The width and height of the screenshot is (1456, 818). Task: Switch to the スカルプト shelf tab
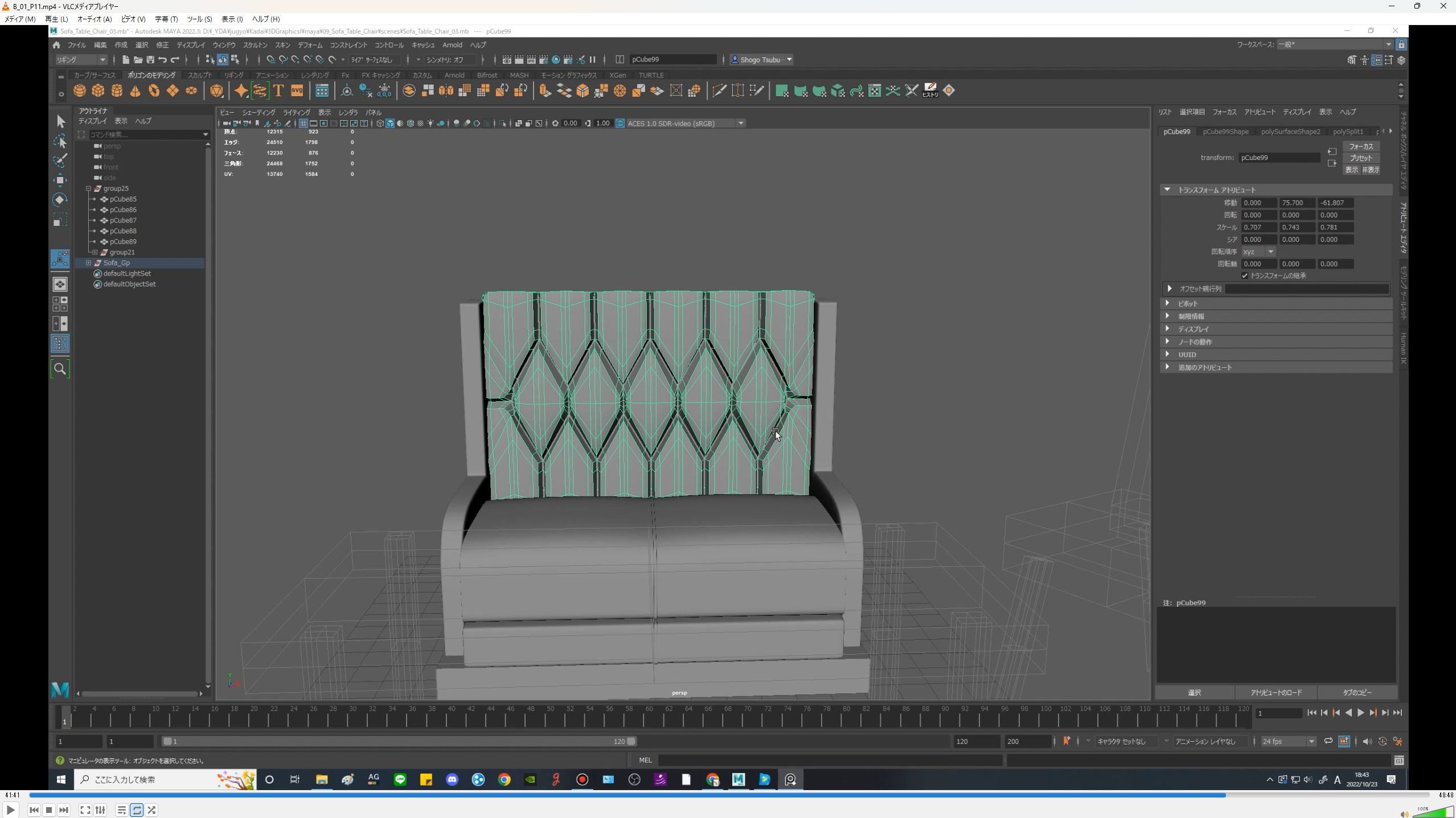tap(199, 75)
